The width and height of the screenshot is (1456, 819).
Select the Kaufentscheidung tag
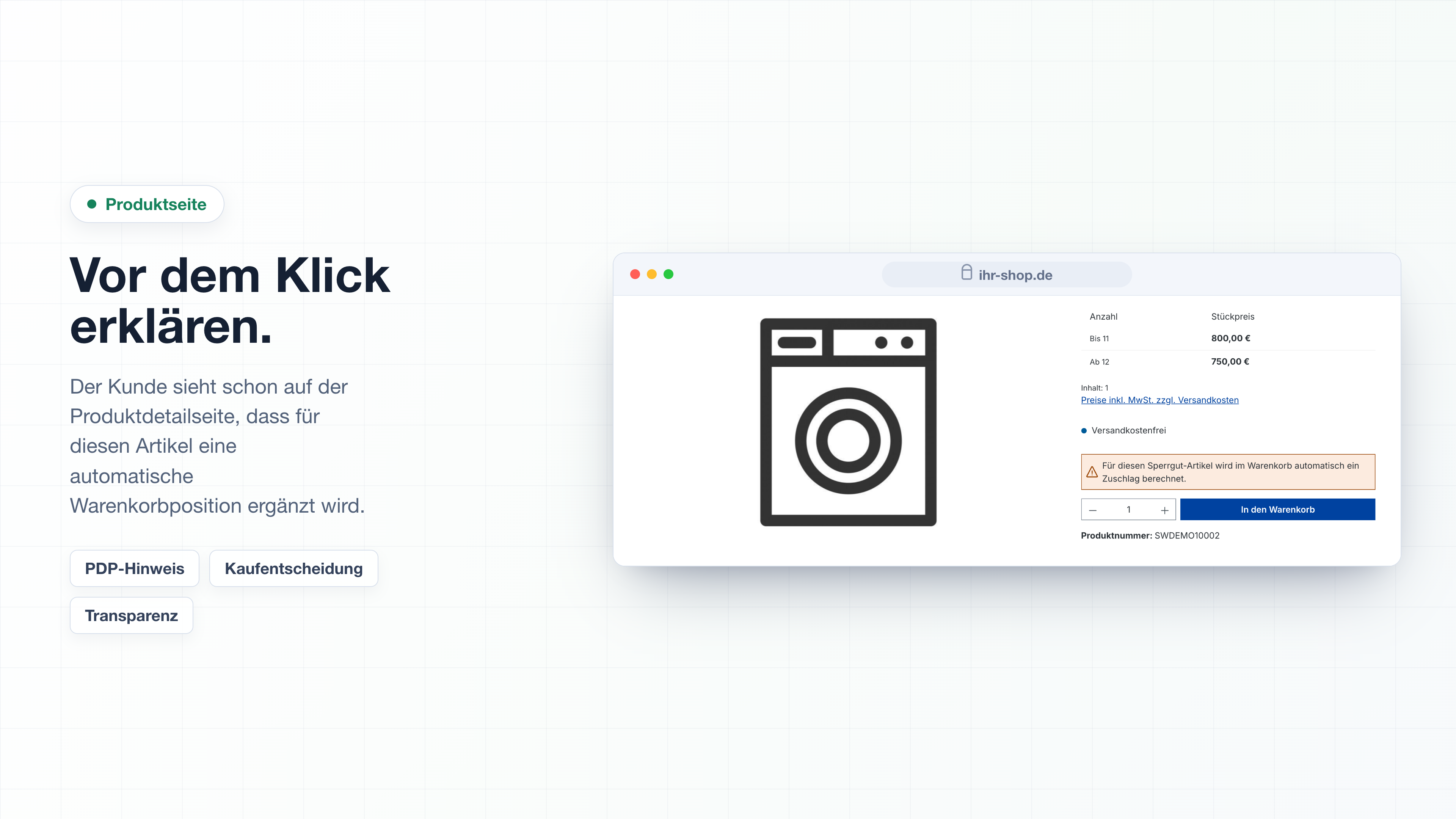point(293,569)
